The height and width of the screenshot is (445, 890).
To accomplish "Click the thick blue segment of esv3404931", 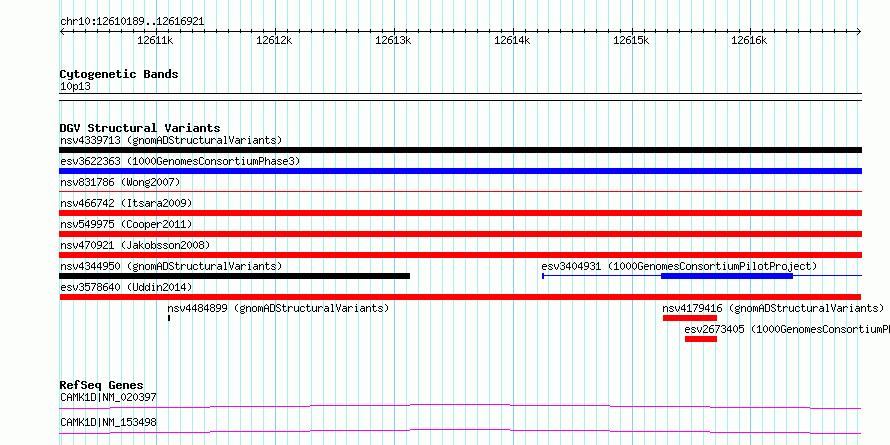I will tap(727, 276).
